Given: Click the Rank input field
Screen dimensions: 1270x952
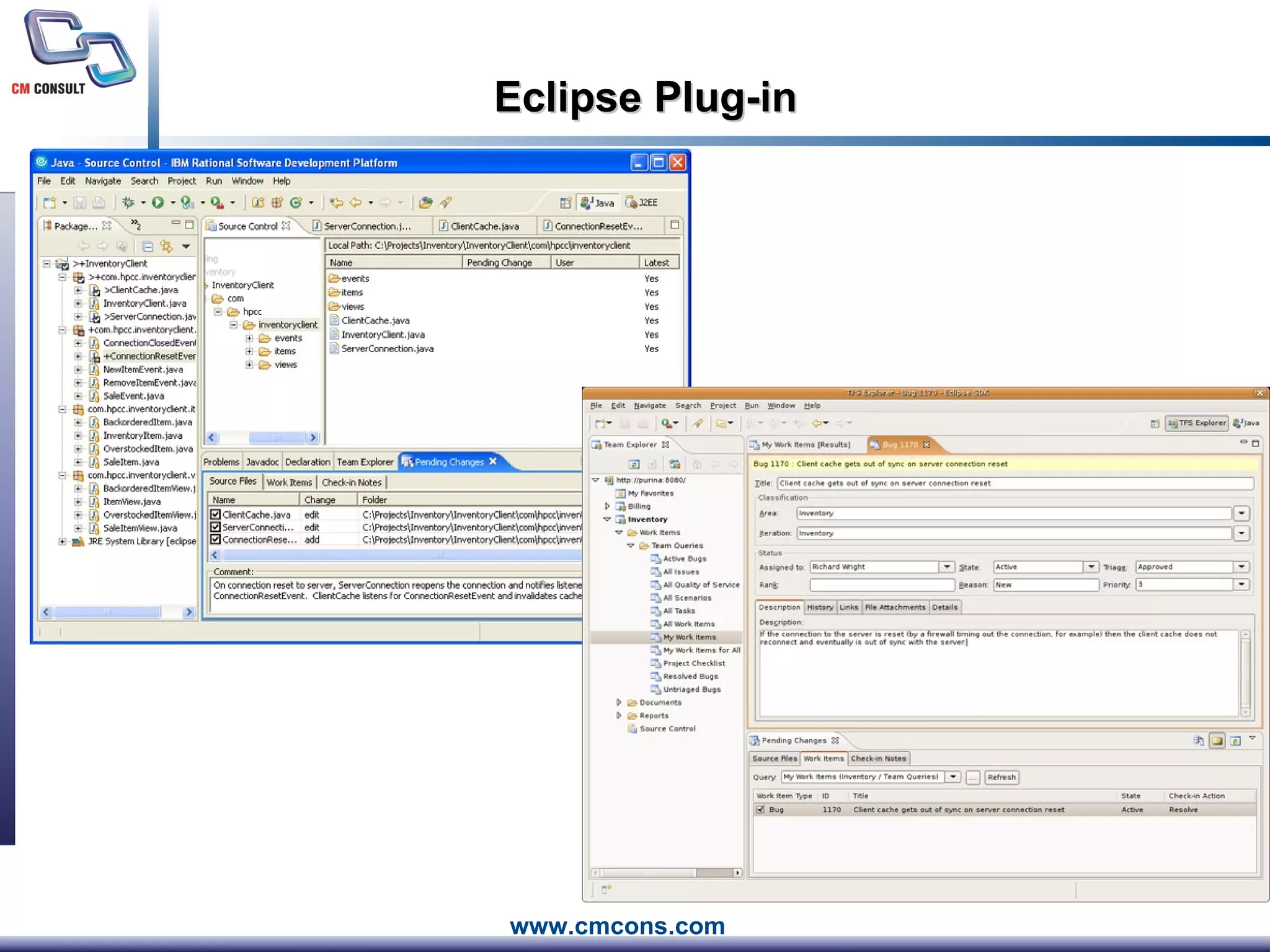Looking at the screenshot, I should click(882, 584).
